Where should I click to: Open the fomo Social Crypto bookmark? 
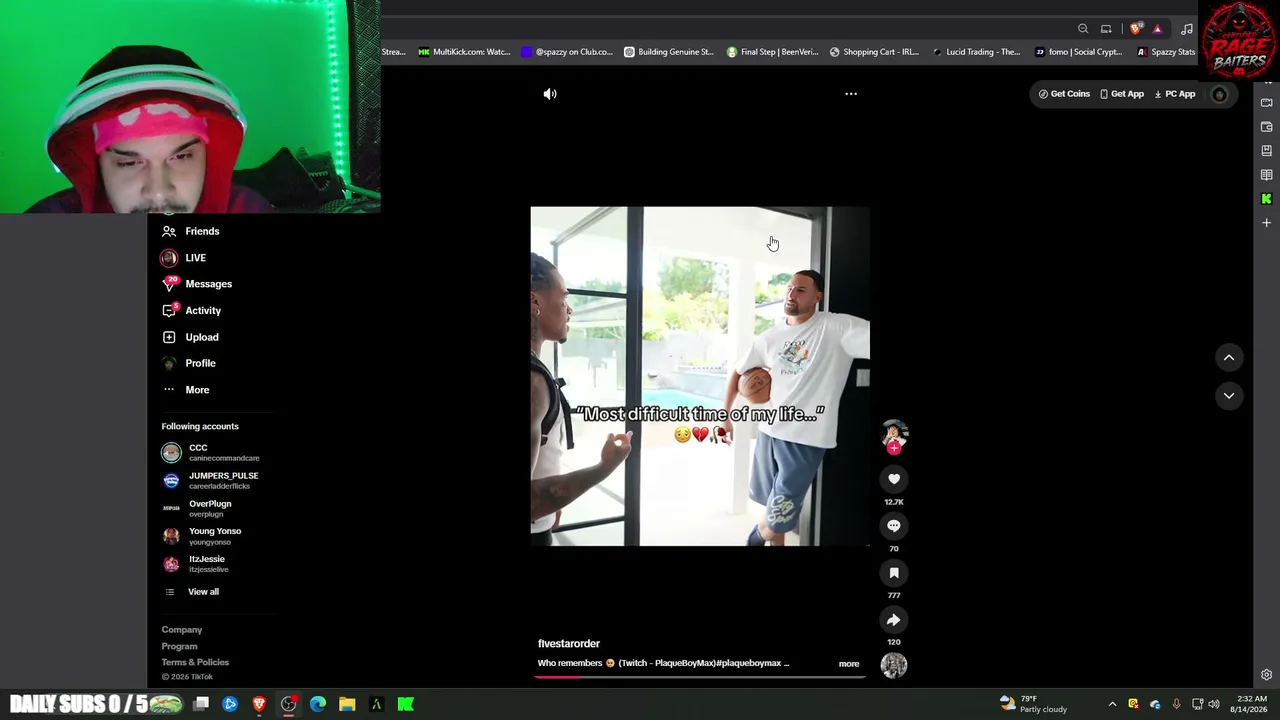click(1079, 52)
